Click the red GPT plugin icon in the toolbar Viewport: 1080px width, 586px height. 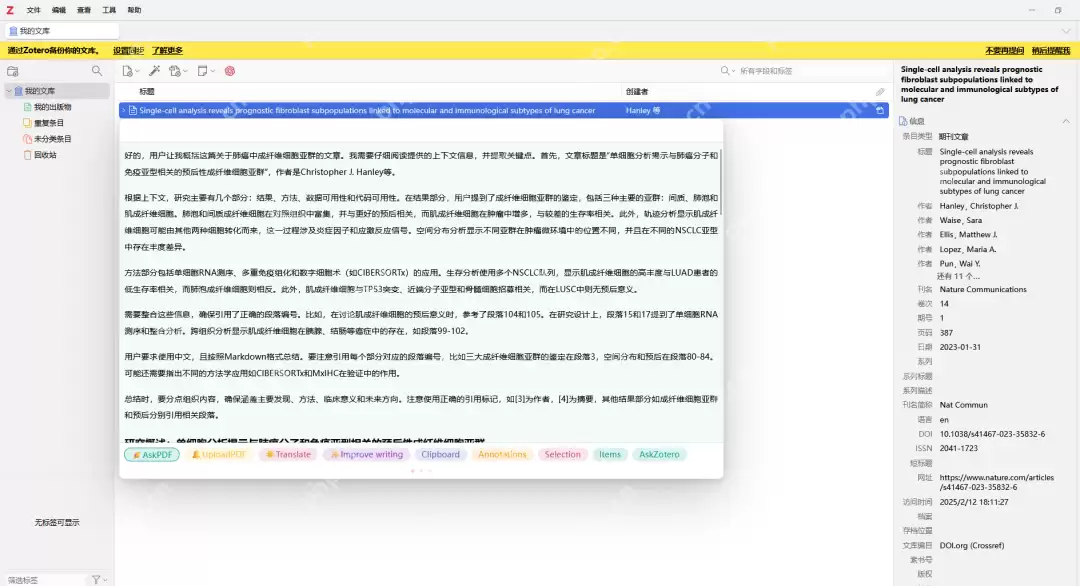click(x=229, y=71)
